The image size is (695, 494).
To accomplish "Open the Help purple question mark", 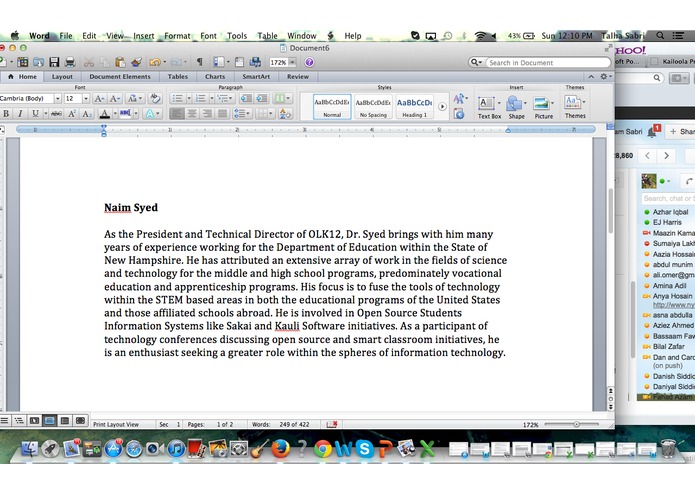I will [x=309, y=62].
